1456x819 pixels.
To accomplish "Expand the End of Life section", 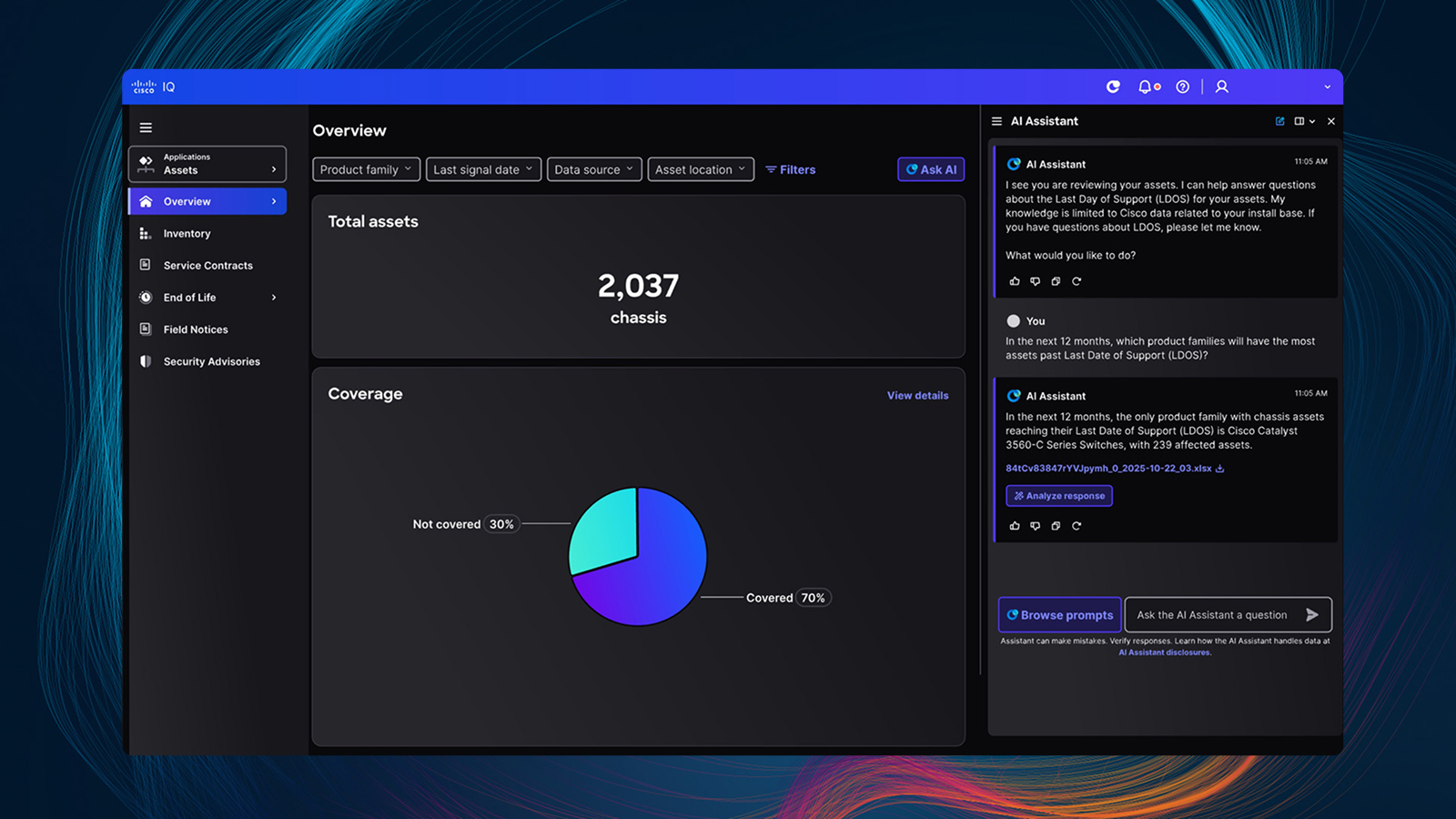I will click(272, 297).
